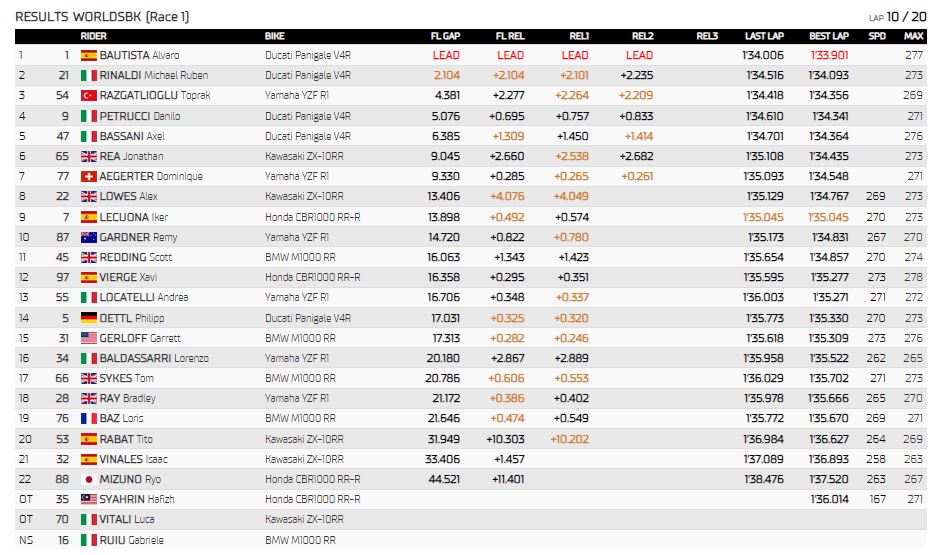
Task: Select the MAX speed column header
Action: tap(913, 36)
